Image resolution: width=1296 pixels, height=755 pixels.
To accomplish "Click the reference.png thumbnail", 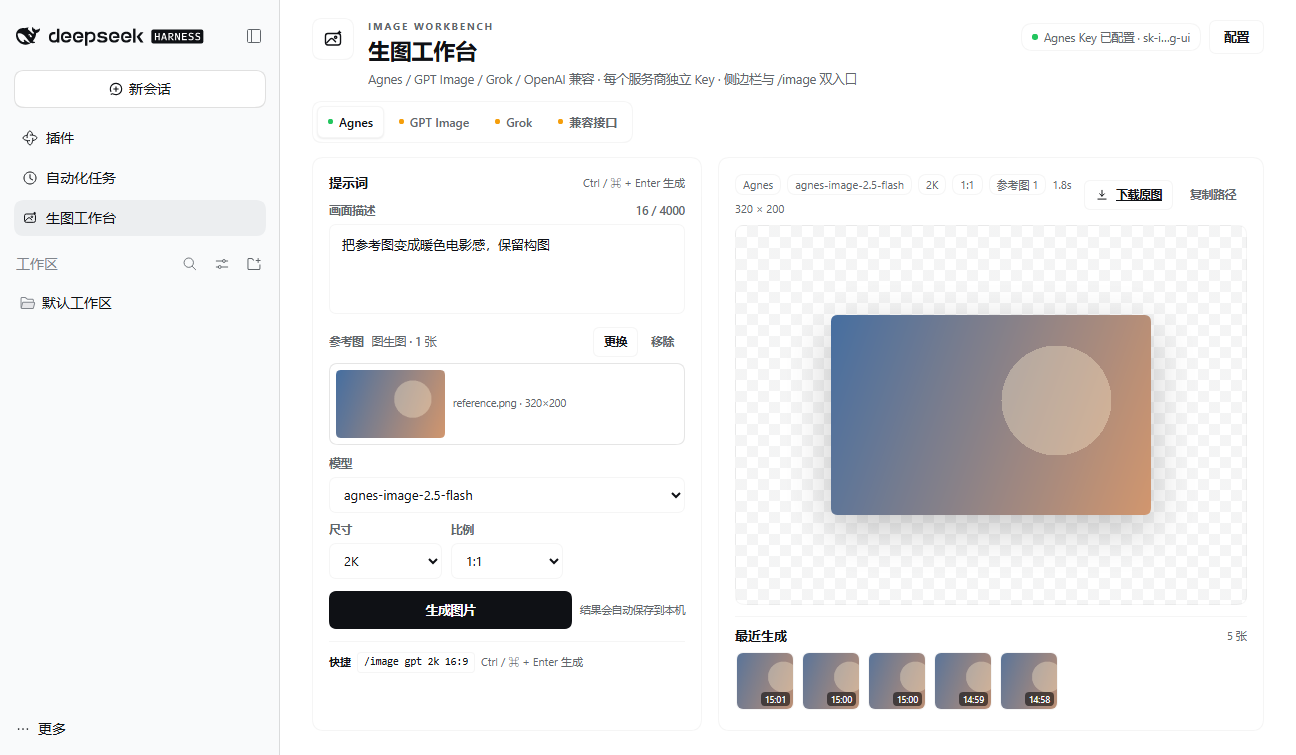I will (x=390, y=404).
